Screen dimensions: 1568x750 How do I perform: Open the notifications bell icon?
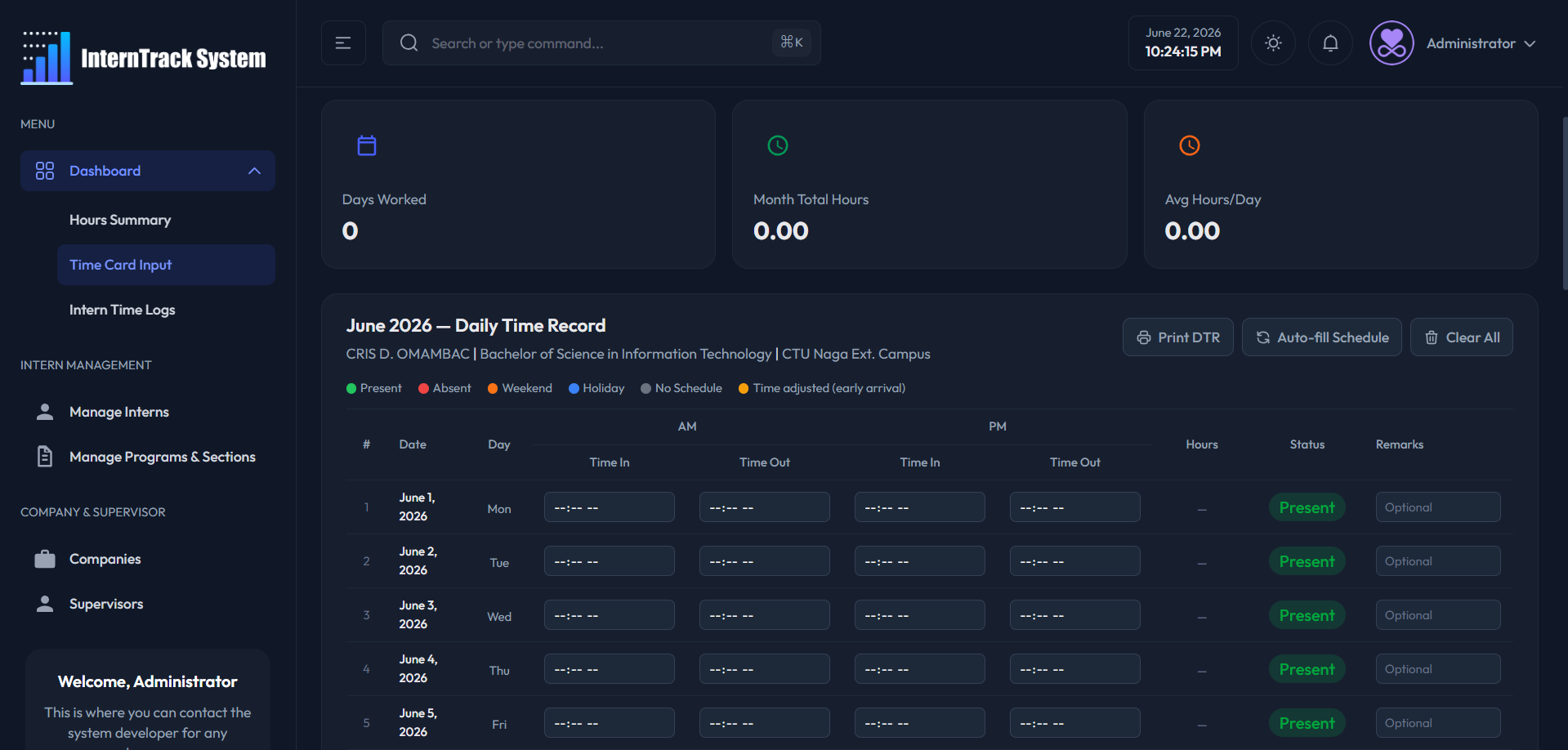pos(1330,43)
